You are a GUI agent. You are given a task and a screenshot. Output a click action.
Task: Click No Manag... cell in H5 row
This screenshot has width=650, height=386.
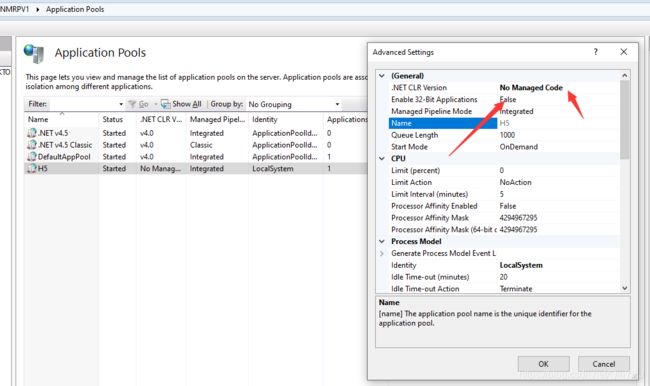click(x=160, y=169)
